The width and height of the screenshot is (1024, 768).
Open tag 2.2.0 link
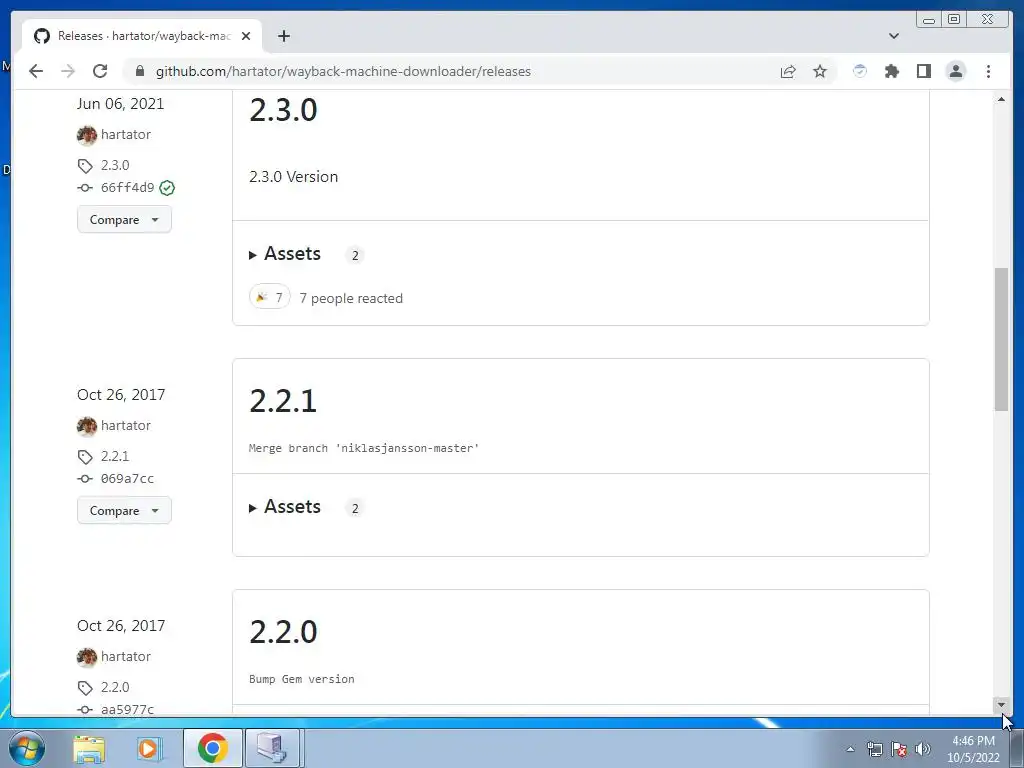click(x=115, y=687)
